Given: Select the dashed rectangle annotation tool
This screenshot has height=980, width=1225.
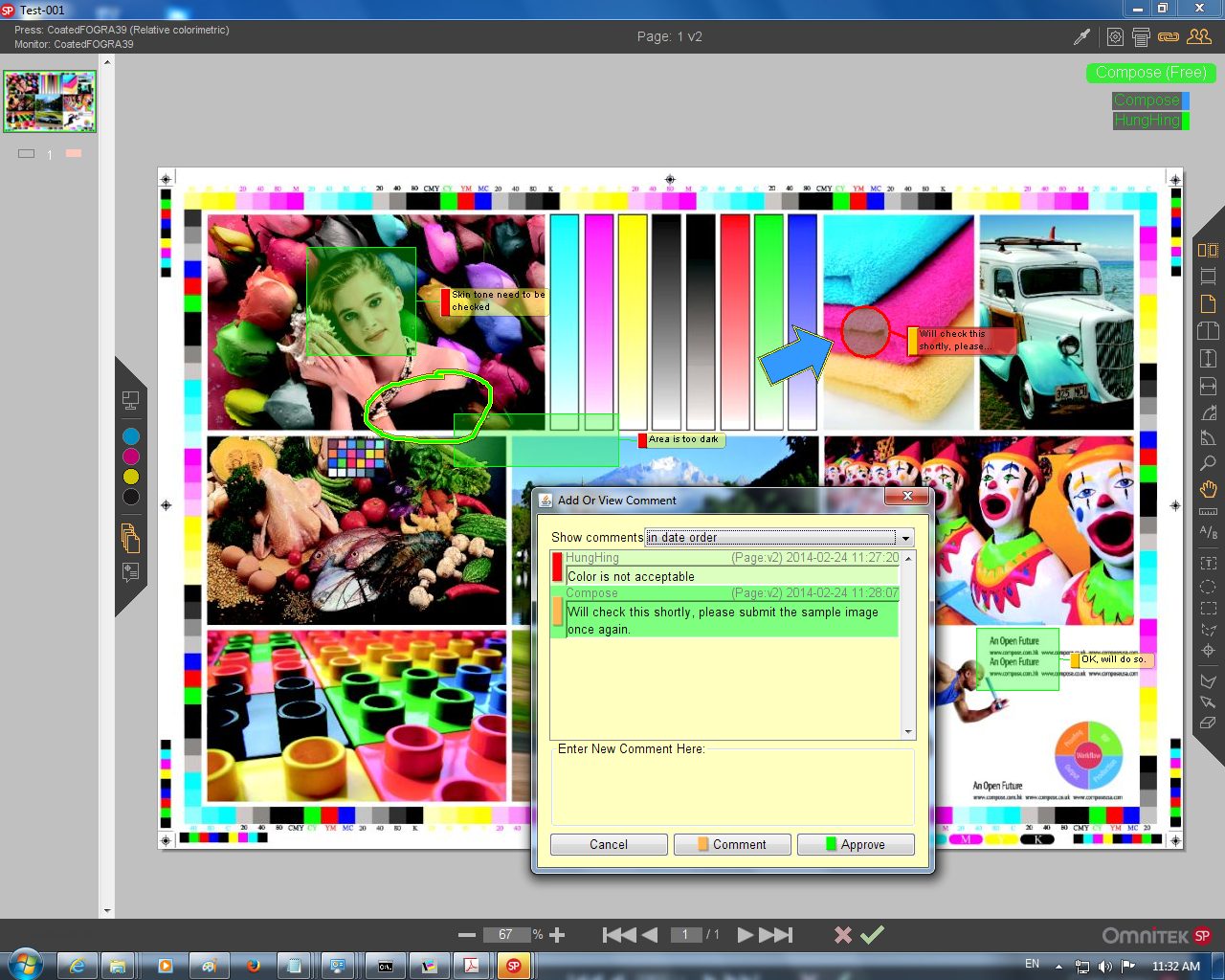Looking at the screenshot, I should pos(1208,608).
